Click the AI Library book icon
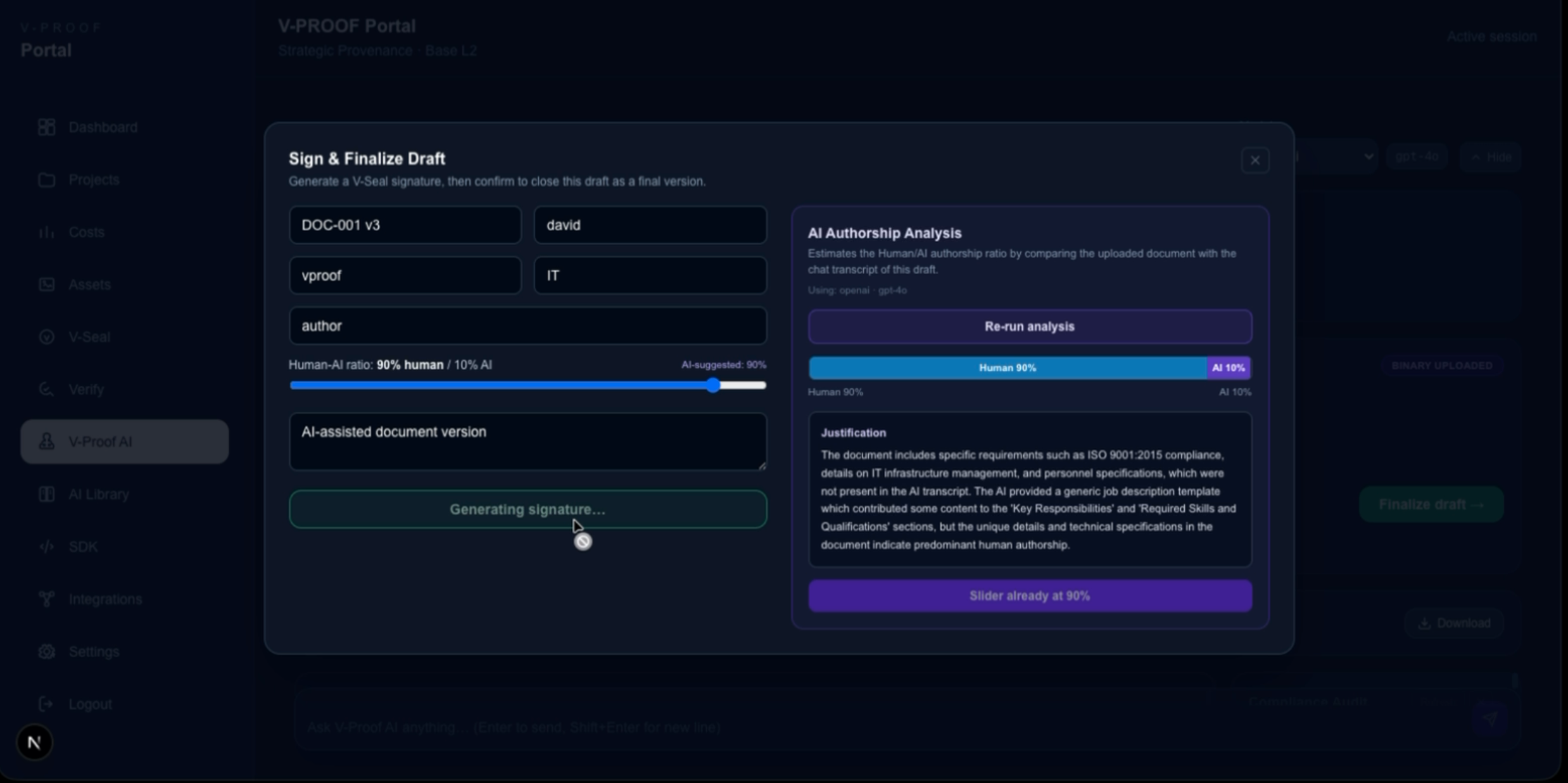Image resolution: width=1568 pixels, height=783 pixels. pyautogui.click(x=46, y=494)
